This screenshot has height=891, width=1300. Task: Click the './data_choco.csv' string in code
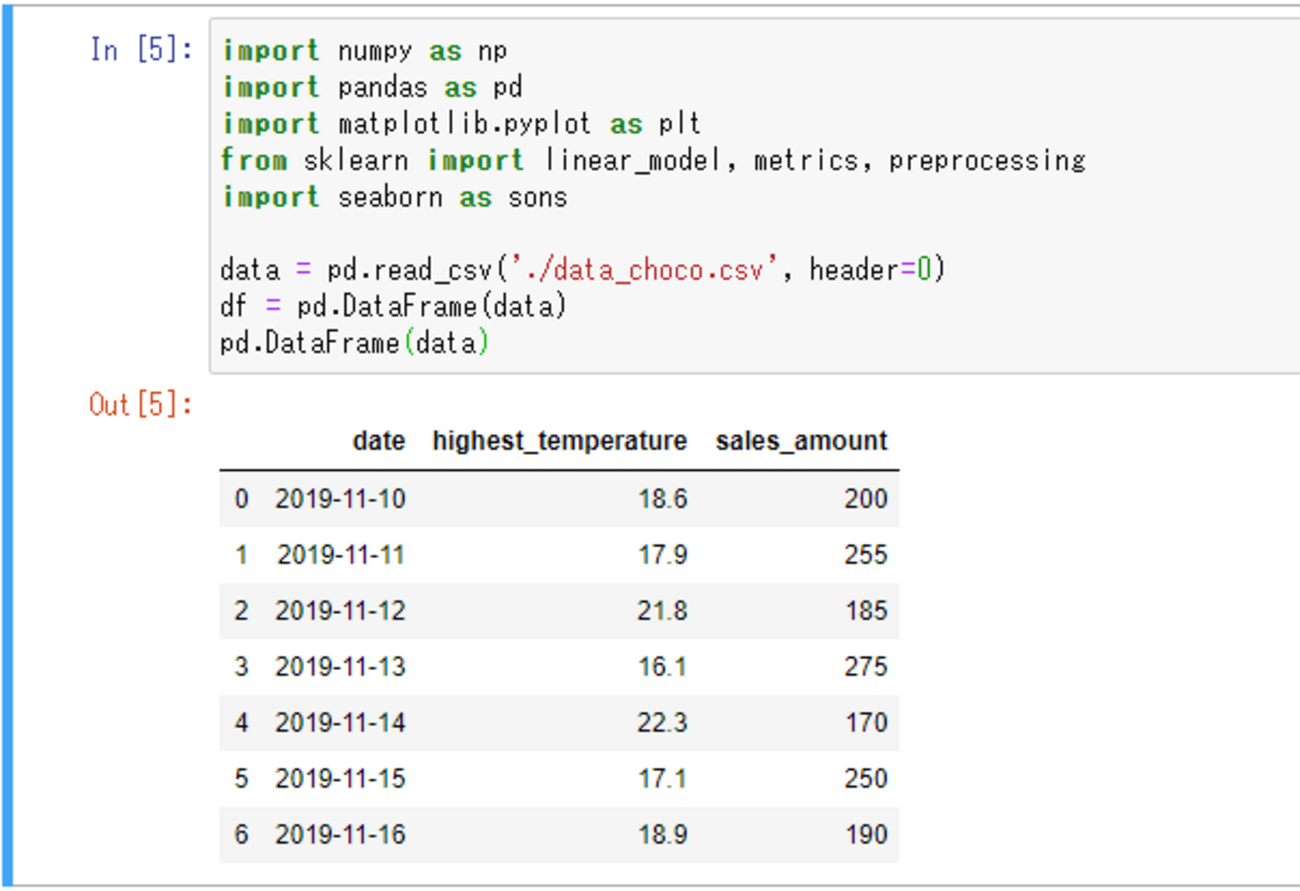pyautogui.click(x=645, y=270)
